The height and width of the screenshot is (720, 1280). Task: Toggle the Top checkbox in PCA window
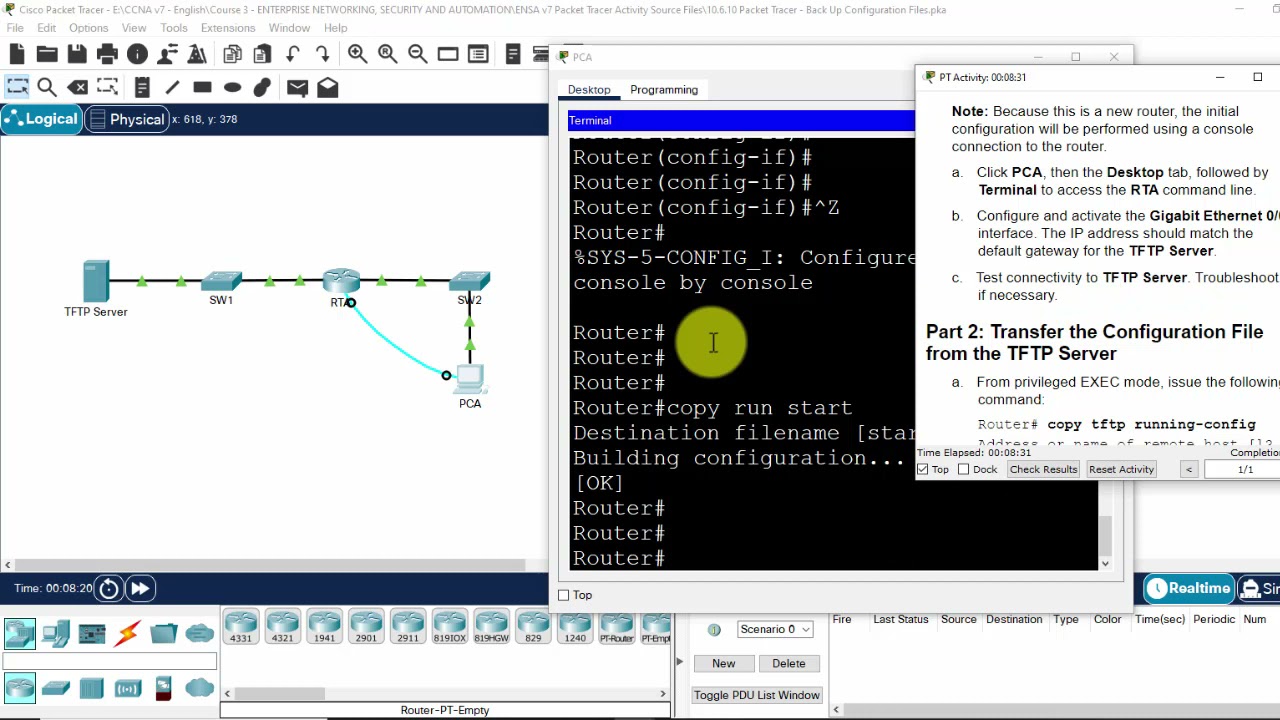tap(564, 595)
